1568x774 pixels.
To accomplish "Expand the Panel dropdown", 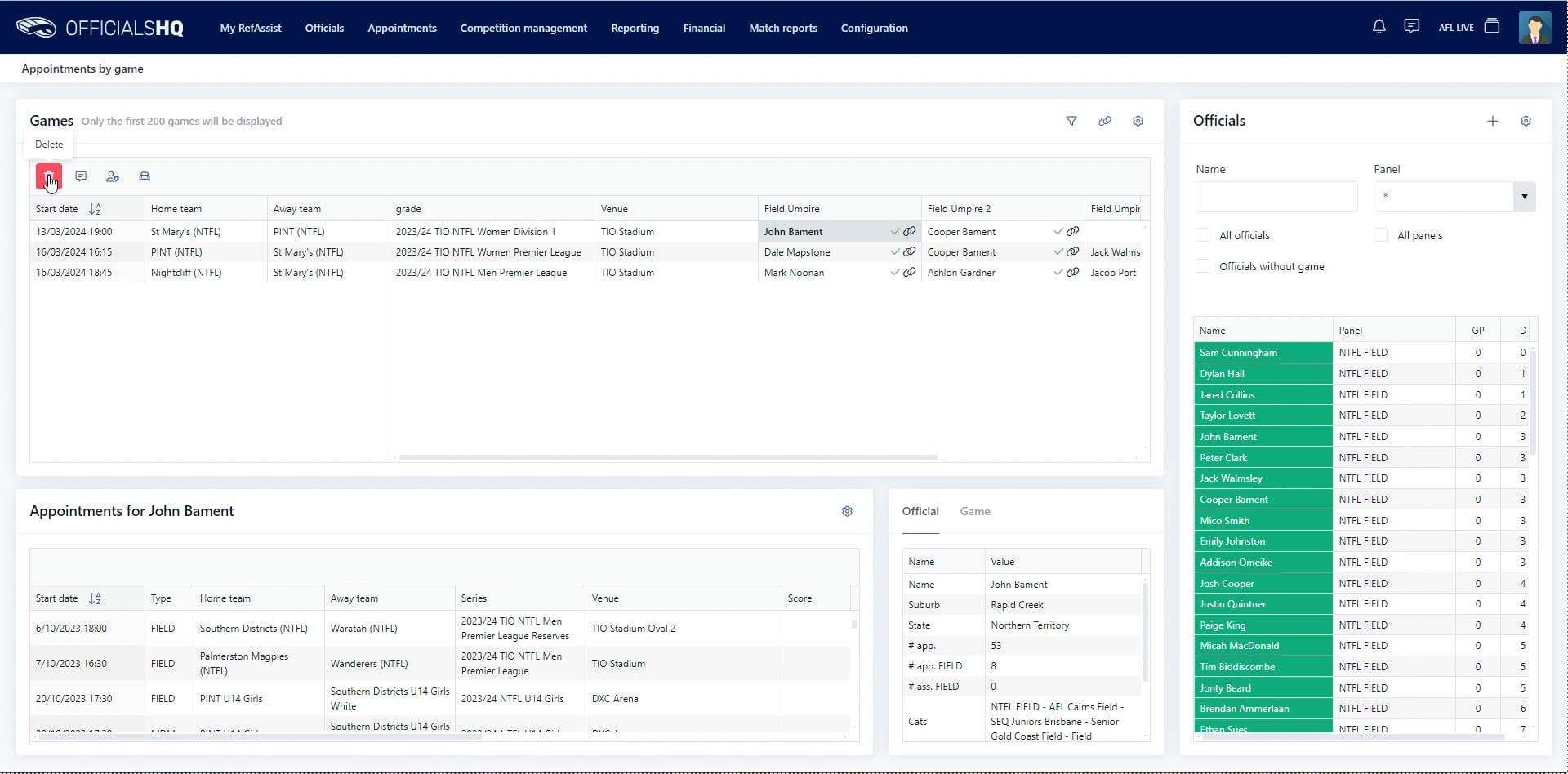I will pyautogui.click(x=1524, y=197).
